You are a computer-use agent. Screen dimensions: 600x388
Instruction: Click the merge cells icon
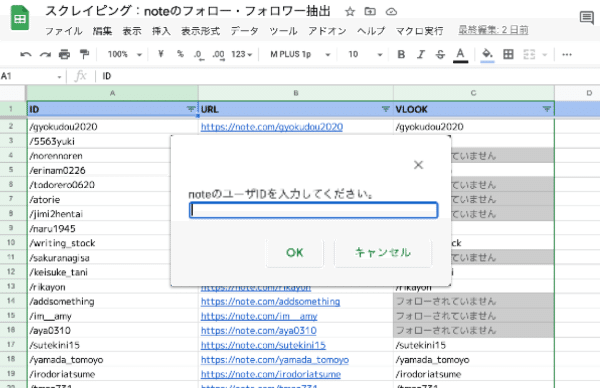click(x=529, y=54)
